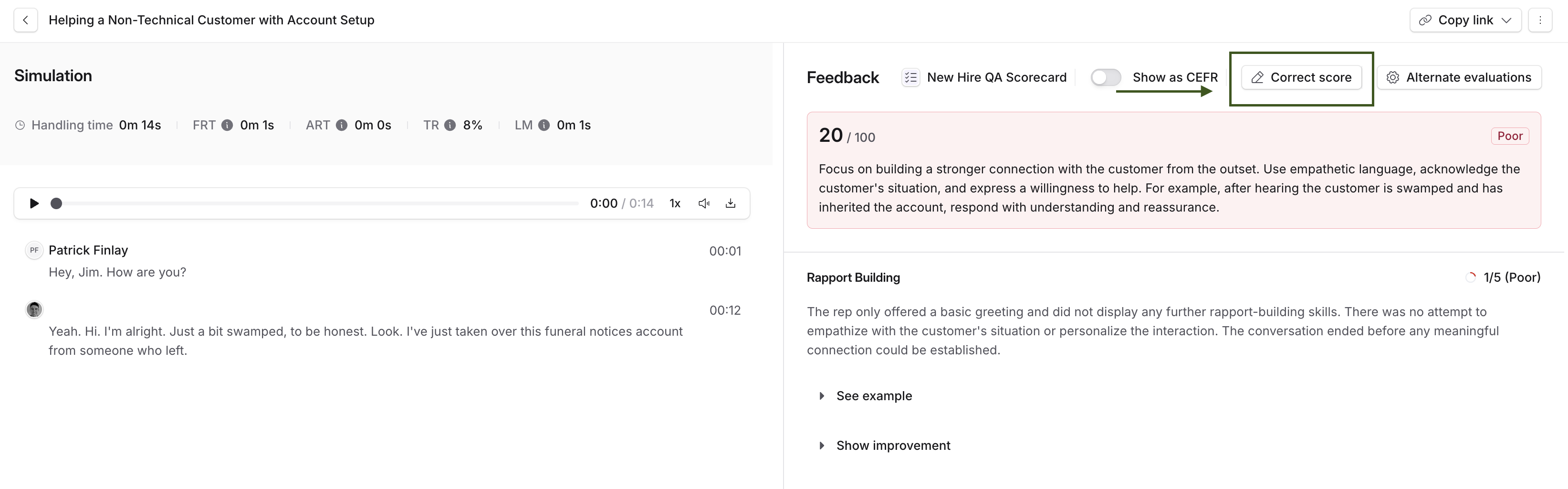The height and width of the screenshot is (489, 1568).
Task: Click the 20 / 100 overall score
Action: [x=847, y=135]
